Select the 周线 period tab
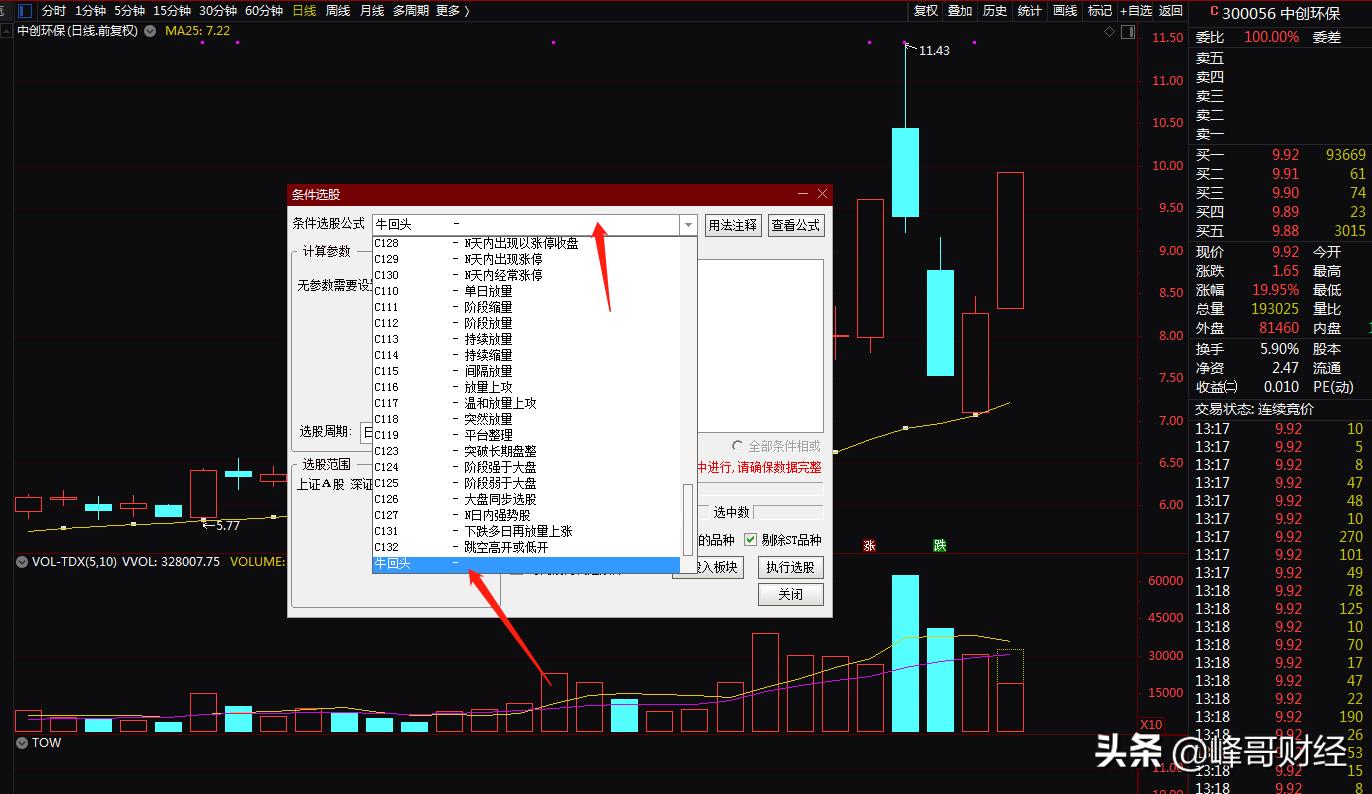The width and height of the screenshot is (1372, 794). (338, 11)
